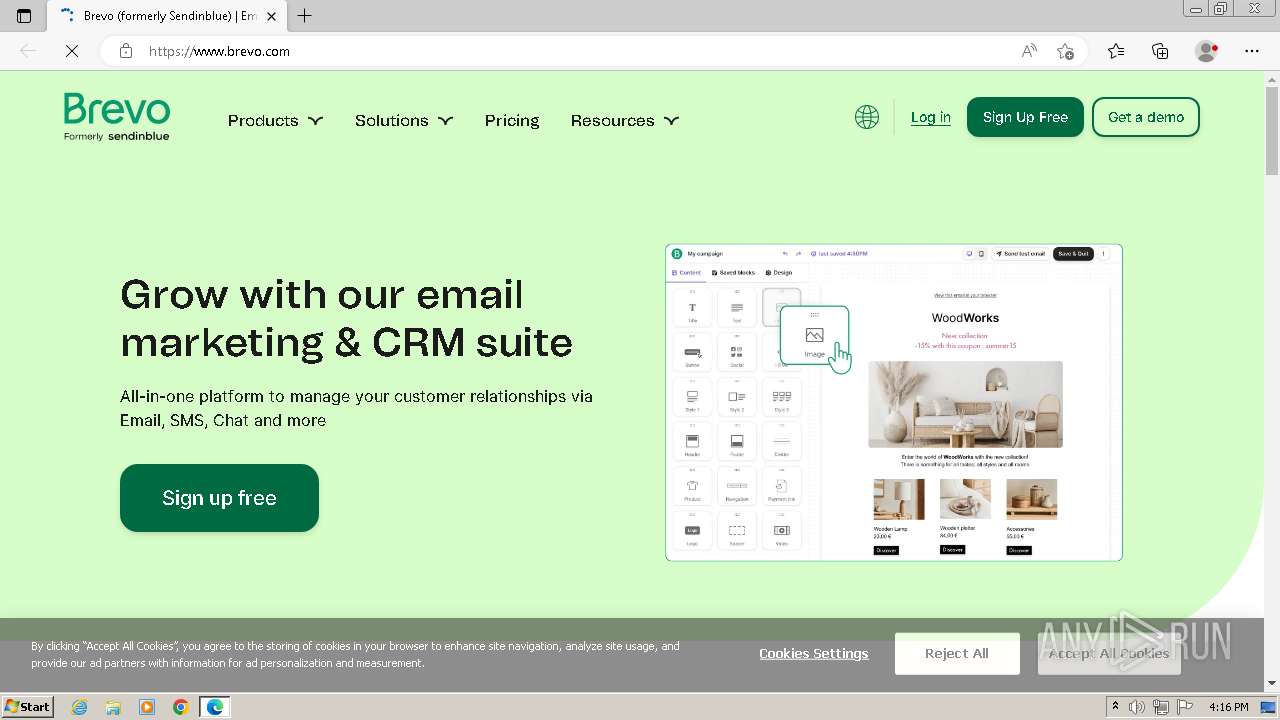Open Cookies Settings
This screenshot has width=1280, height=720.
click(814, 653)
